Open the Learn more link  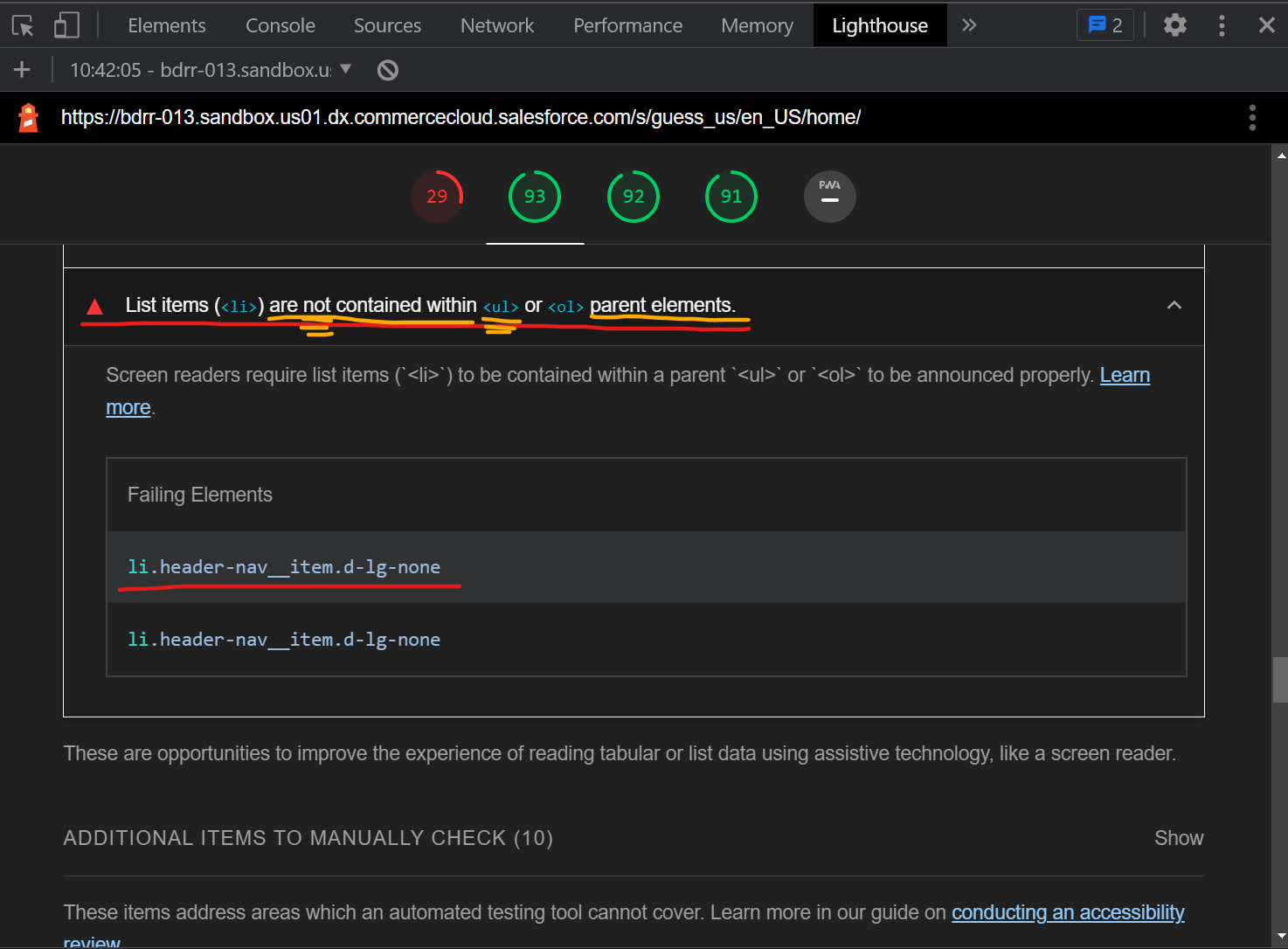pyautogui.click(x=1125, y=375)
